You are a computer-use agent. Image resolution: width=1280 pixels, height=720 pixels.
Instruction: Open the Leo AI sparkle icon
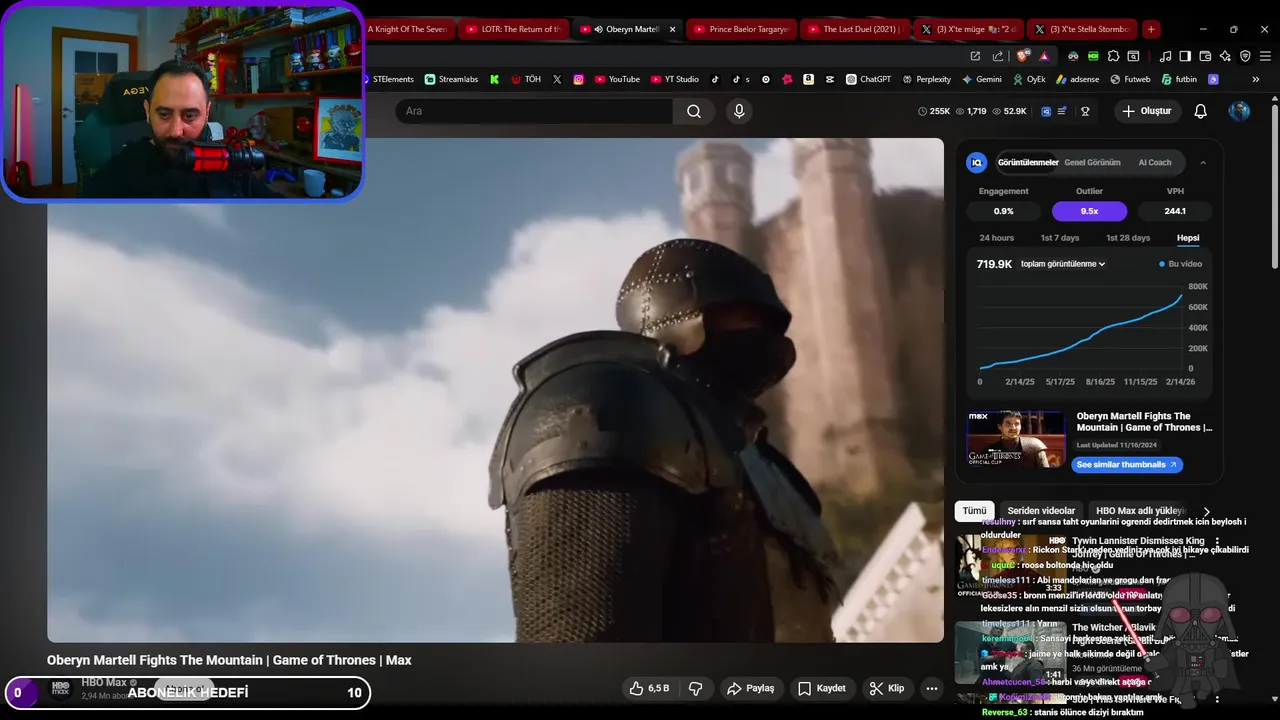tap(1225, 56)
